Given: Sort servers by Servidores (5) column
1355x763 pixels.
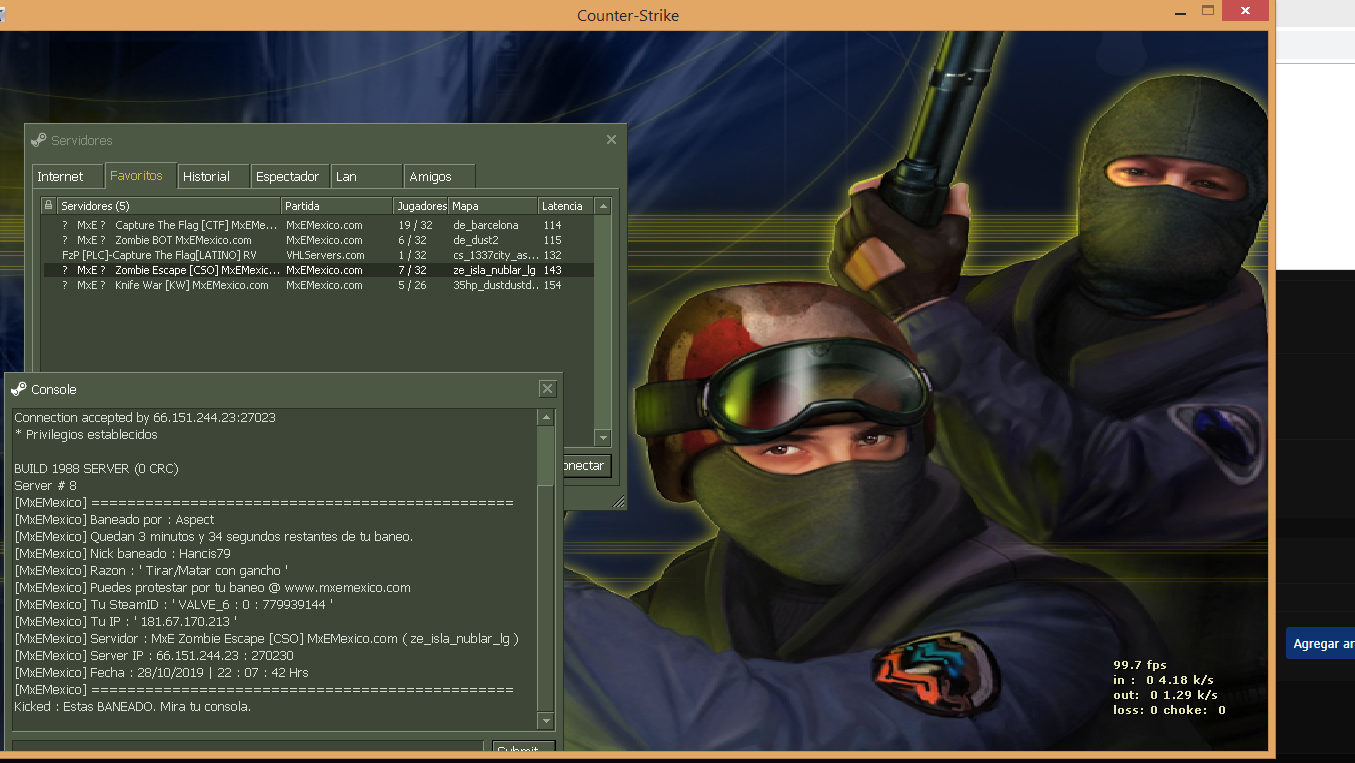Looking at the screenshot, I should 169,205.
